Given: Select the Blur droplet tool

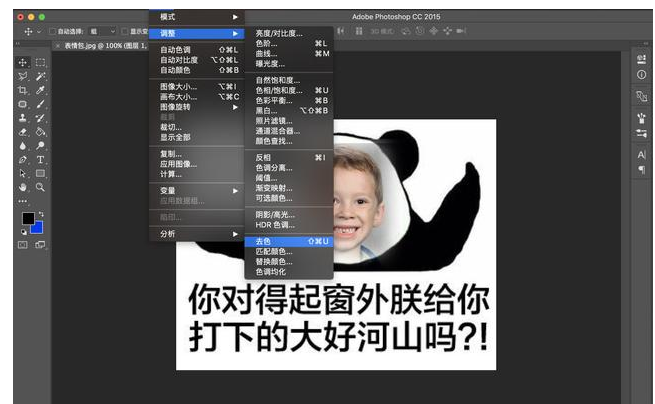Looking at the screenshot, I should point(23,146).
